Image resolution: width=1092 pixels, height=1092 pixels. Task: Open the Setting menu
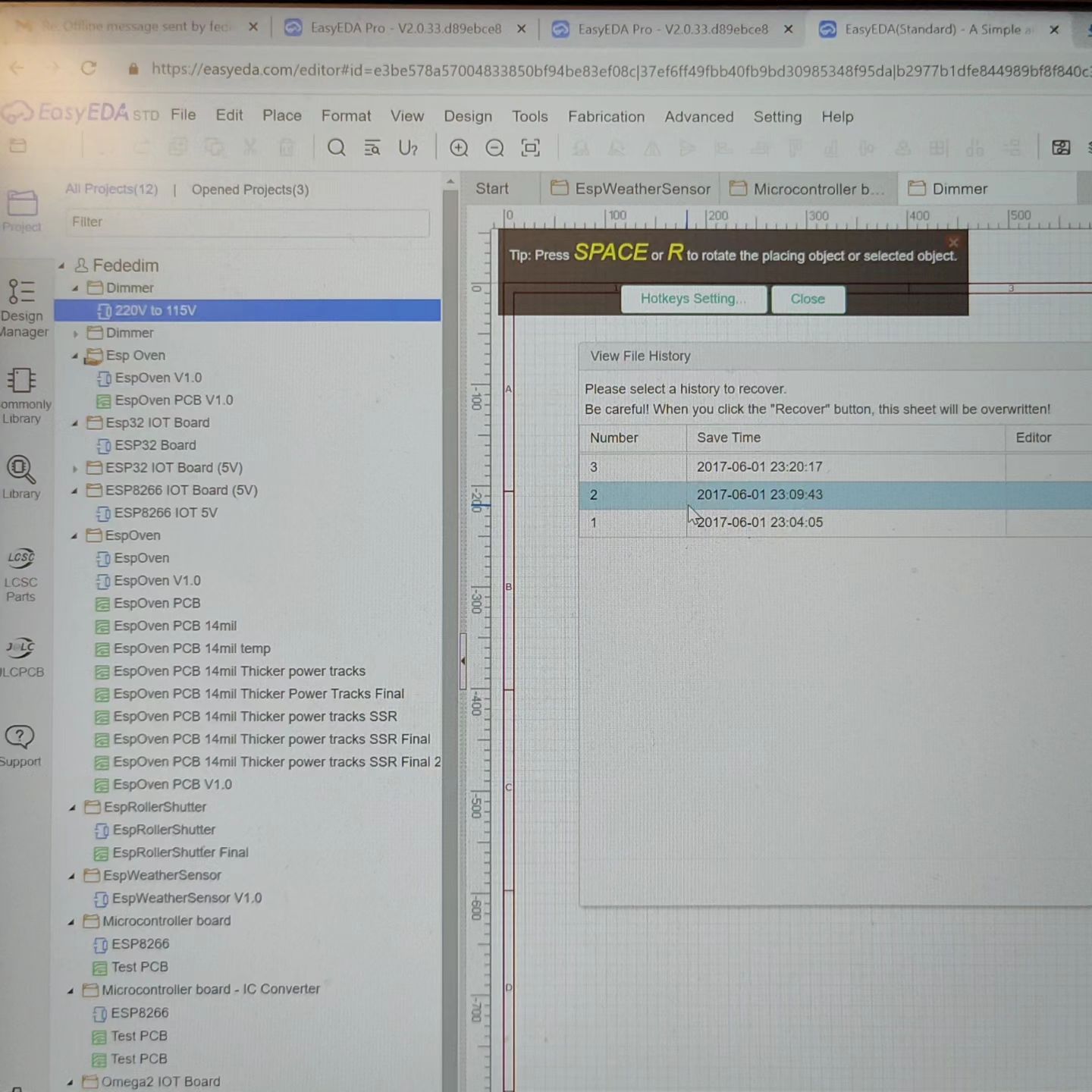click(x=777, y=117)
